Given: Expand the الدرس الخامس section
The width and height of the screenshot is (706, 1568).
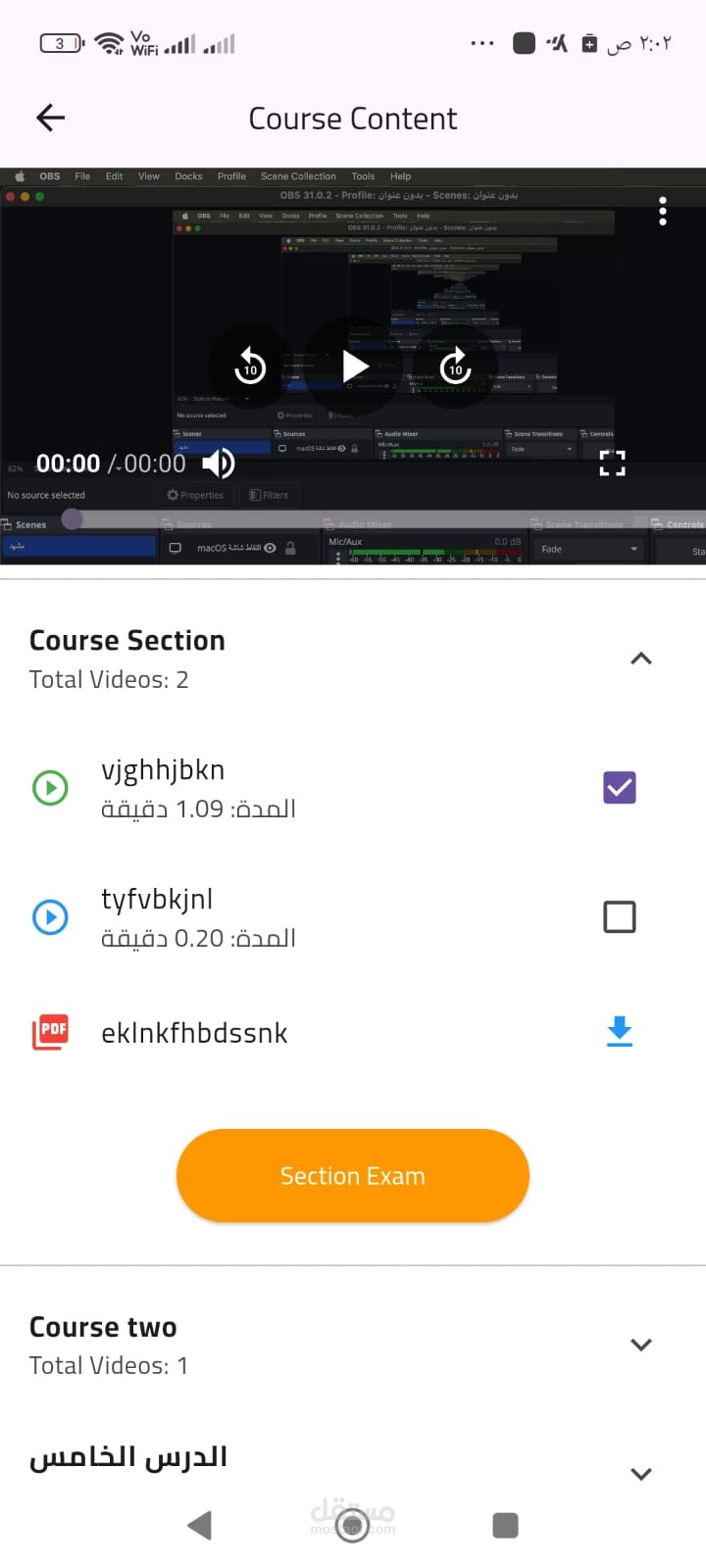Looking at the screenshot, I should tap(641, 1474).
